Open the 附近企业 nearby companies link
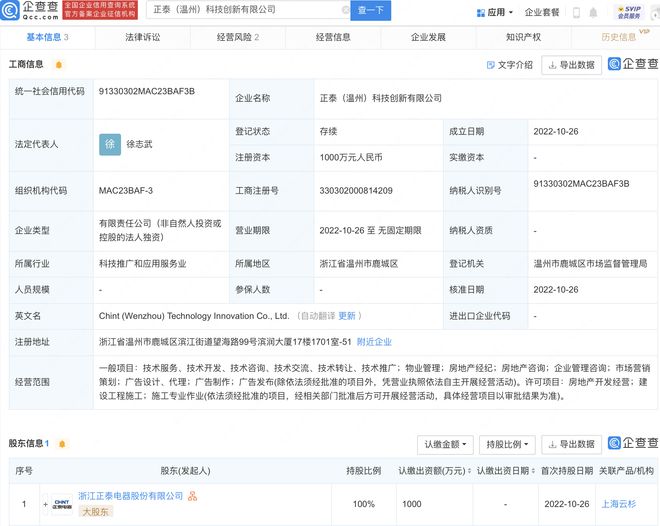 pyautogui.click(x=374, y=341)
